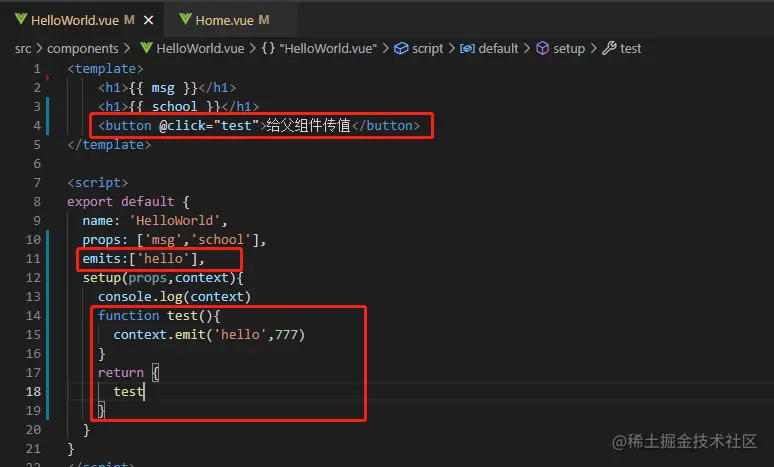This screenshot has height=467, width=774.
Task: Click the variable icon beside default breadcrumb
Action: [467, 48]
